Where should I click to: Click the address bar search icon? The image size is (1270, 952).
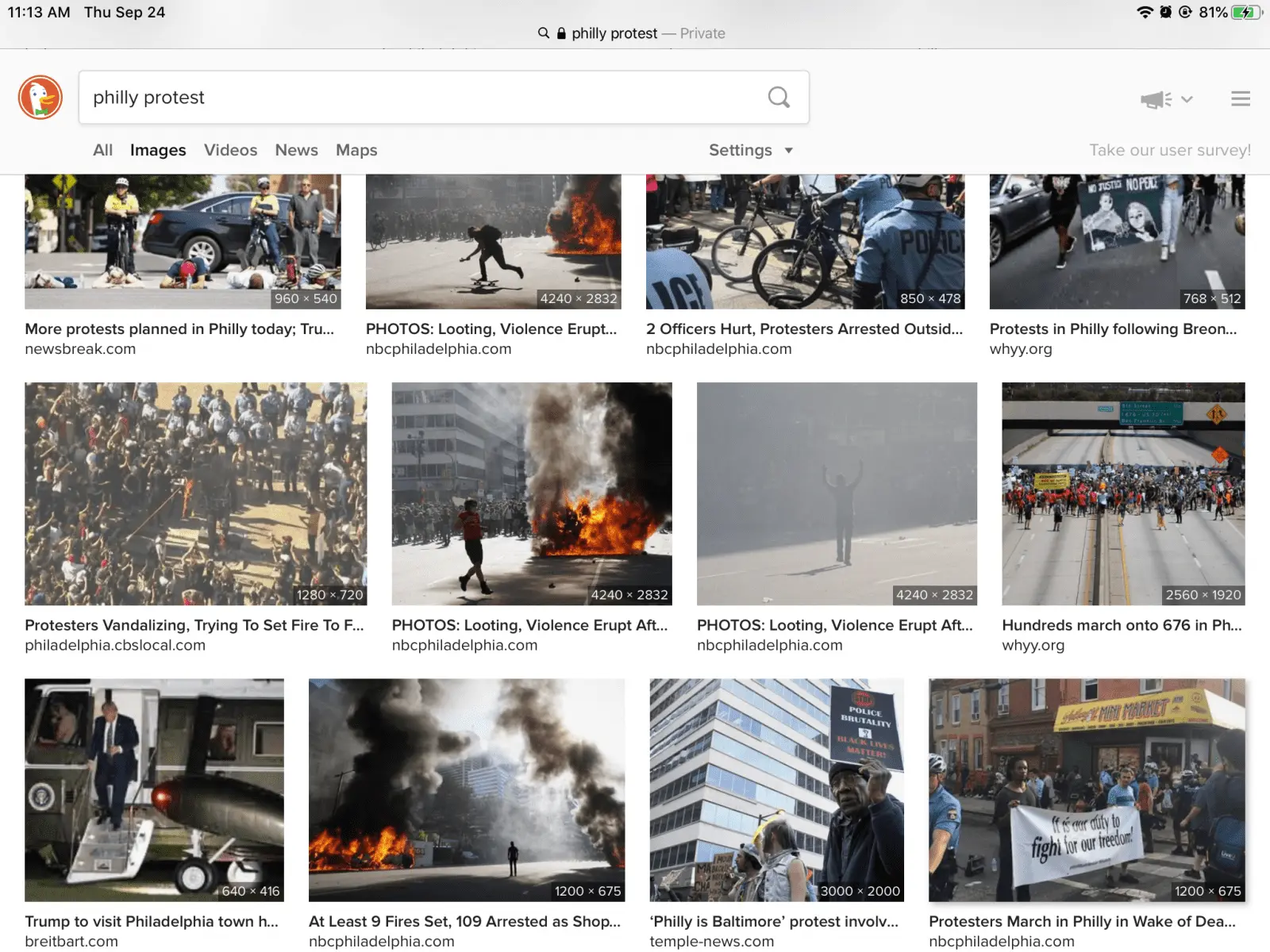(544, 33)
